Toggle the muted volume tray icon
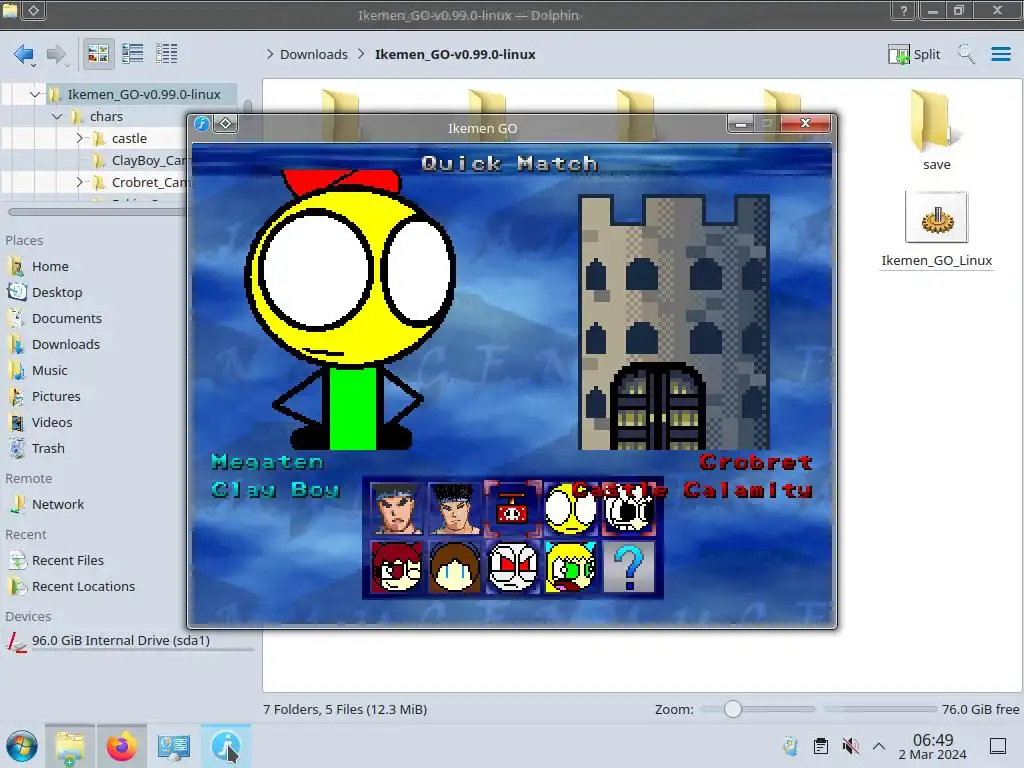This screenshot has width=1024, height=768. coord(850,746)
